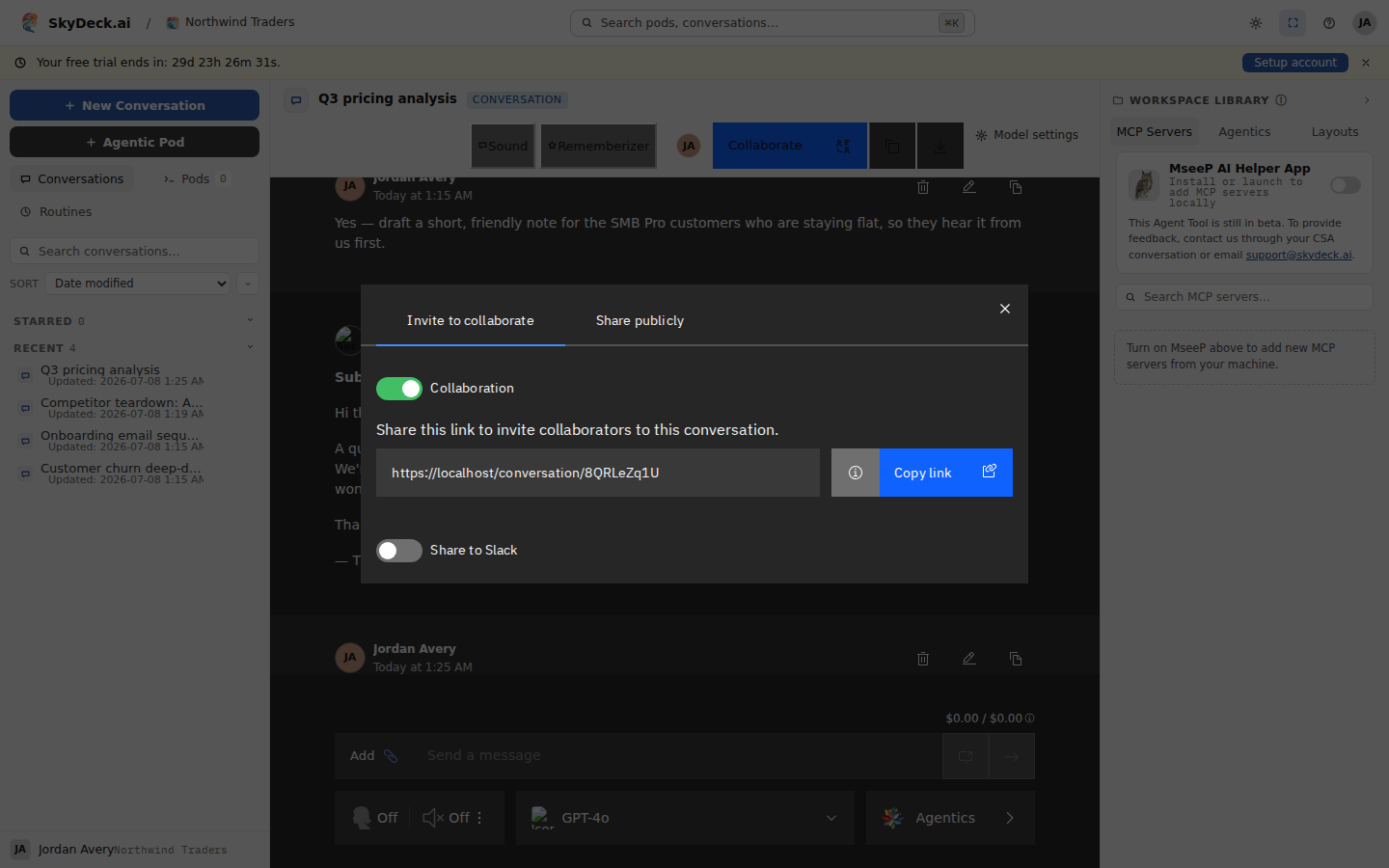
Task: Click the Setup account button
Action: click(x=1294, y=63)
